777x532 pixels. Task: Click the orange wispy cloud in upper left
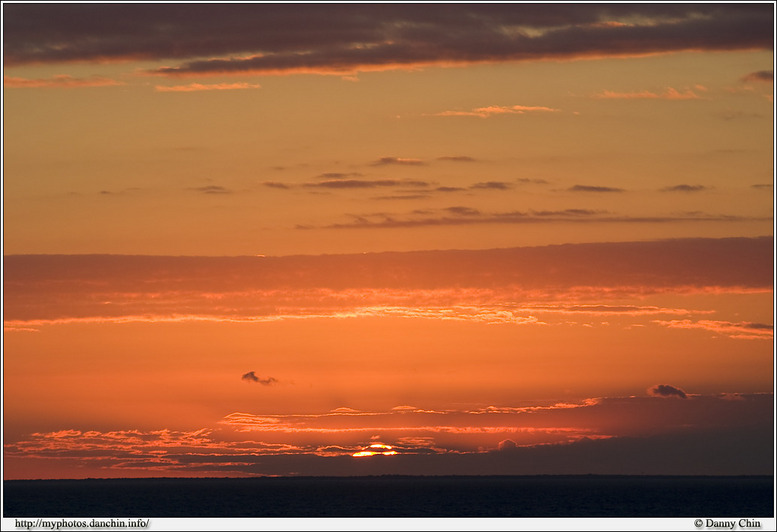206,87
